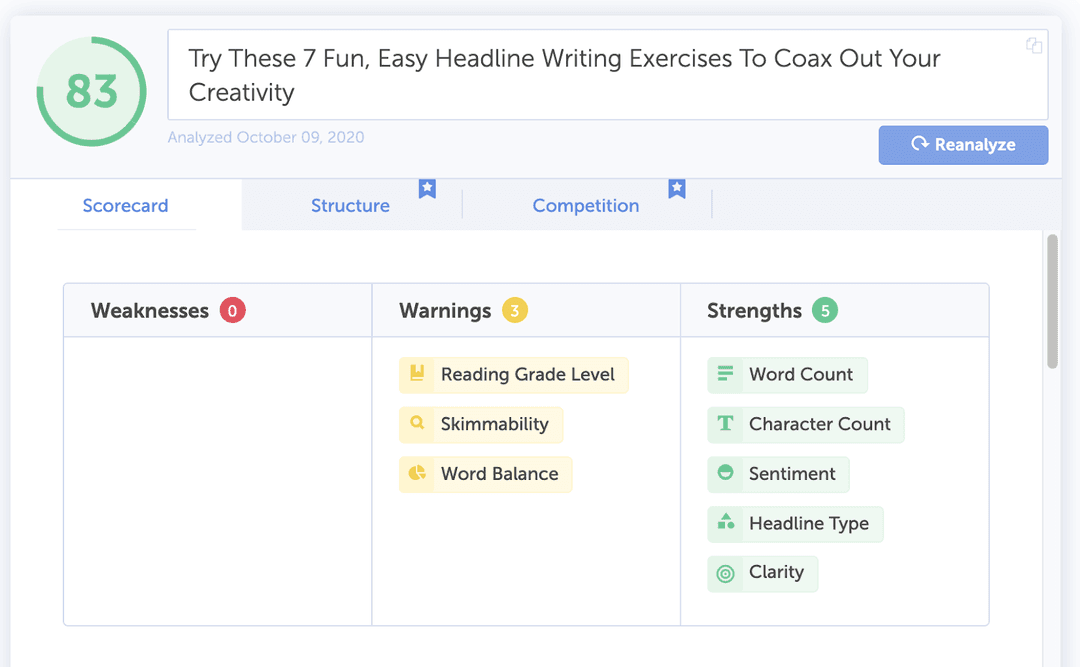
Task: Select the Word Count lines icon
Action: click(725, 374)
